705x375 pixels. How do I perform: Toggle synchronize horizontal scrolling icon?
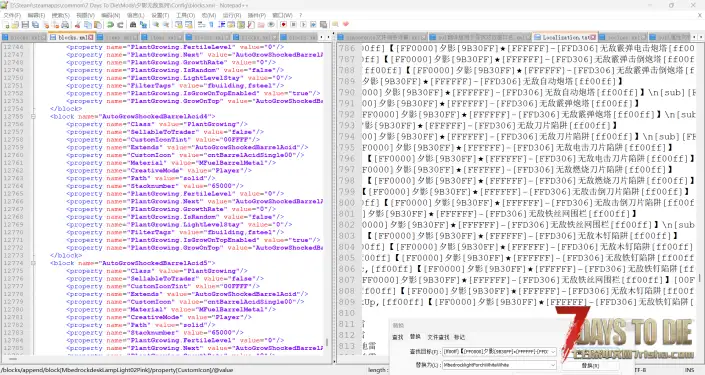[189, 25]
